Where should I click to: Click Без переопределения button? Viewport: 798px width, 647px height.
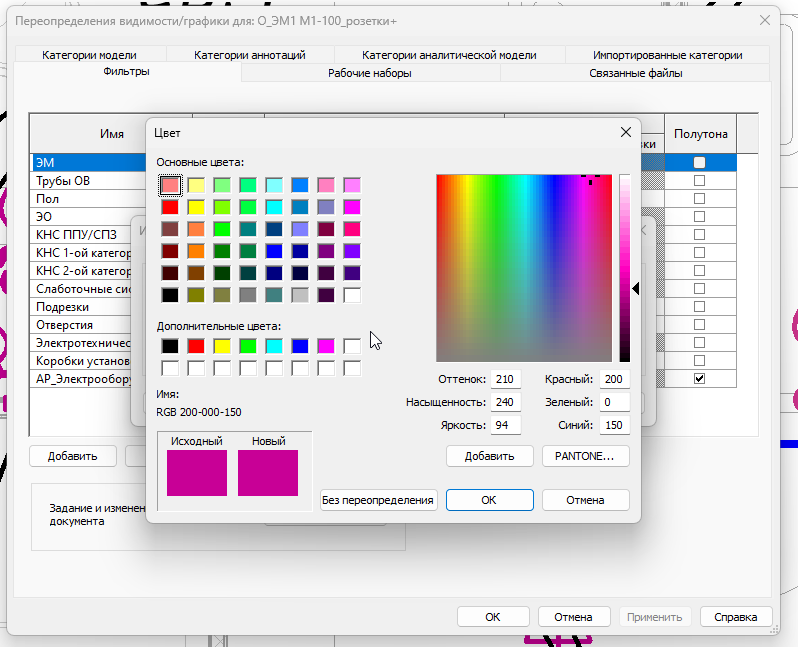(x=378, y=500)
